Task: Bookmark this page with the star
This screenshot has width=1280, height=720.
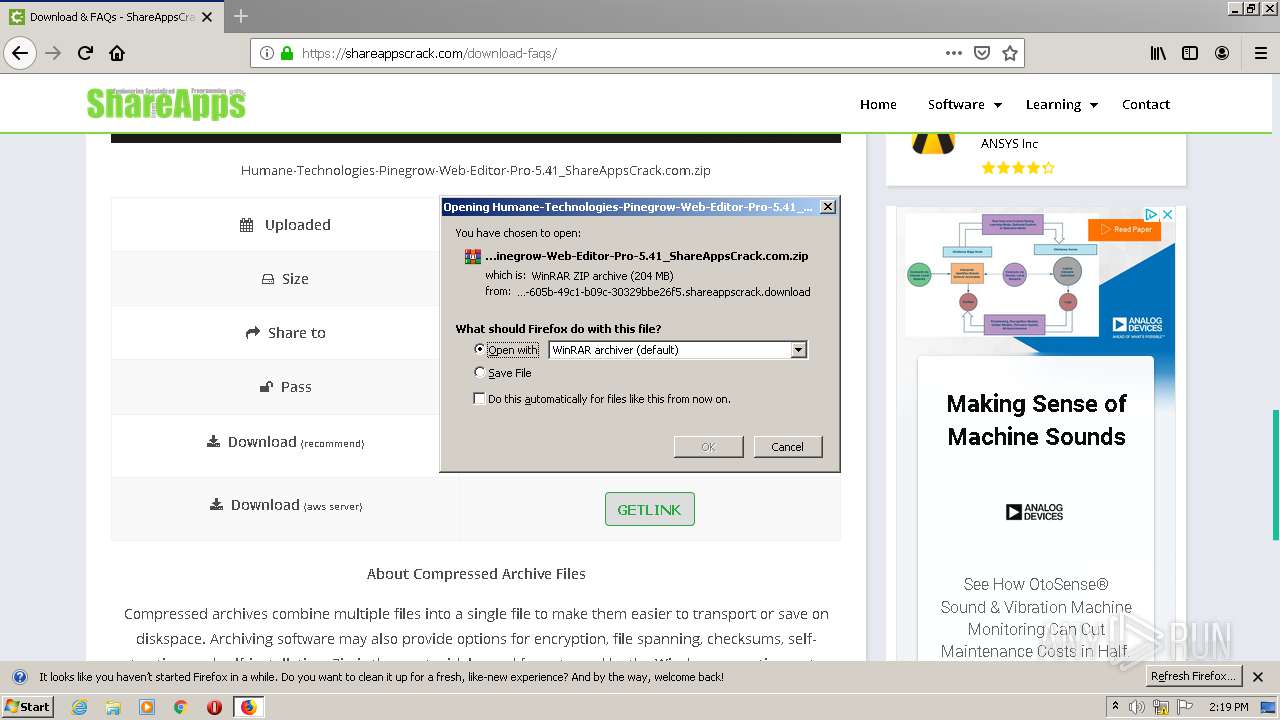Action: coord(1010,53)
